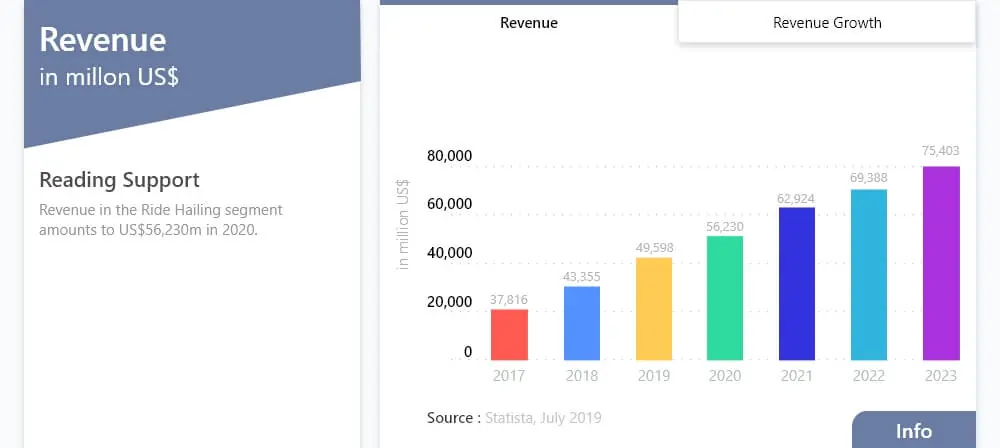Click the 69,388 value label
Image resolution: width=1000 pixels, height=448 pixels.
coord(869,177)
